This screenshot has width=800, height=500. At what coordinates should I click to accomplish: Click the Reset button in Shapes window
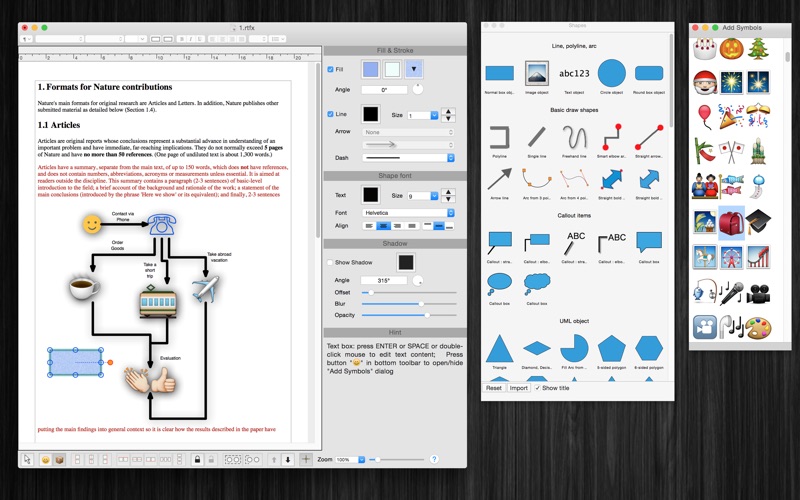pos(493,388)
